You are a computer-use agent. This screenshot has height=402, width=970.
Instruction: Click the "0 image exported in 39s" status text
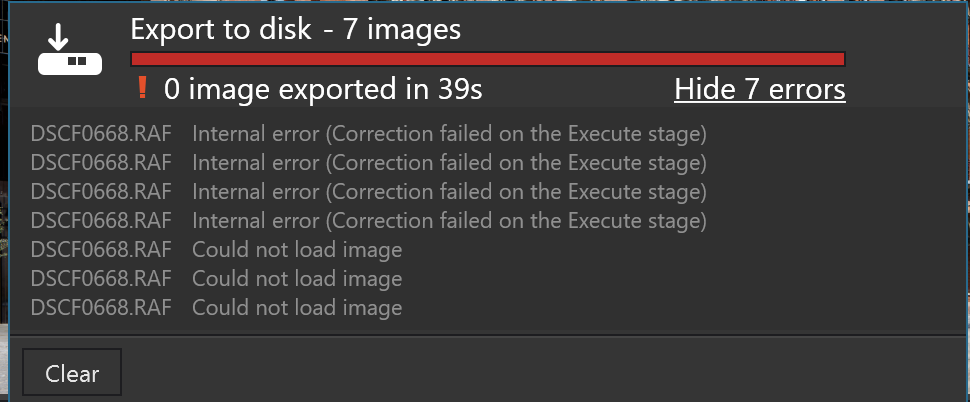click(323, 90)
